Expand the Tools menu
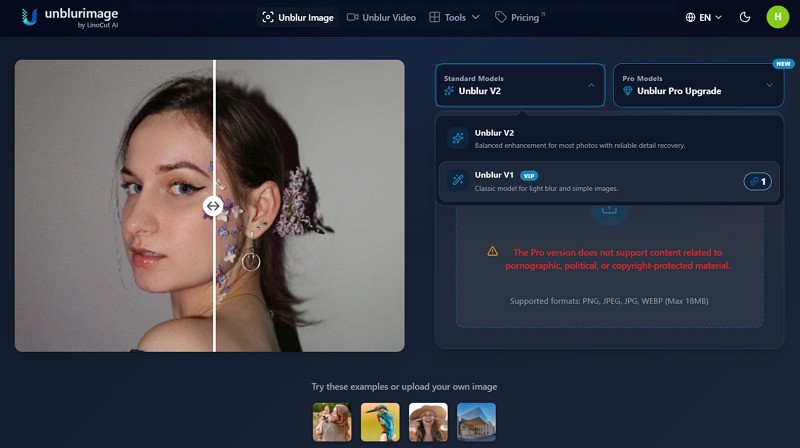 pyautogui.click(x=454, y=17)
